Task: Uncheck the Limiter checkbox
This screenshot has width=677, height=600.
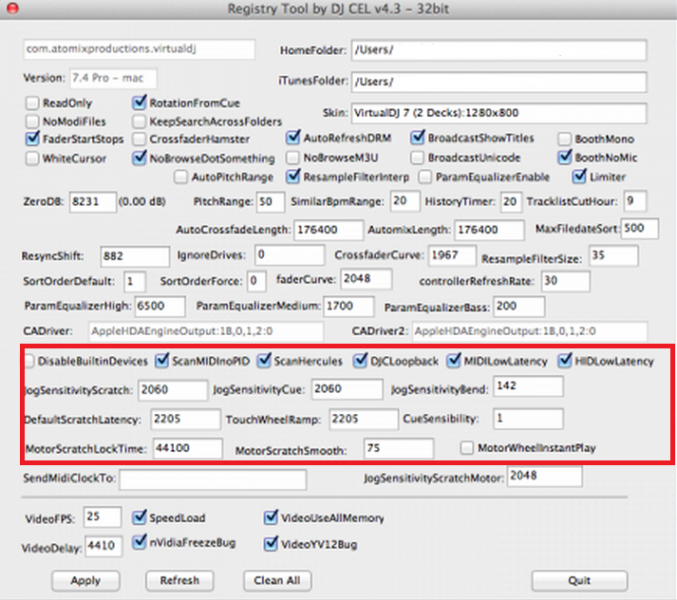Action: [579, 176]
